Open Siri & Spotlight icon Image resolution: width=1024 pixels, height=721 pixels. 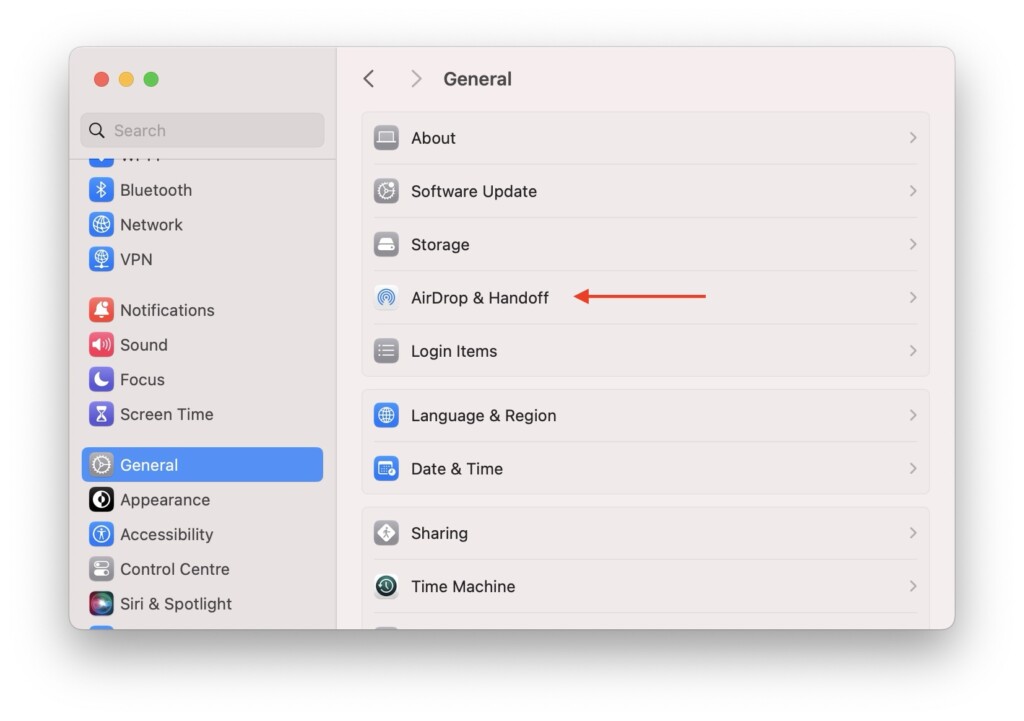[x=101, y=603]
